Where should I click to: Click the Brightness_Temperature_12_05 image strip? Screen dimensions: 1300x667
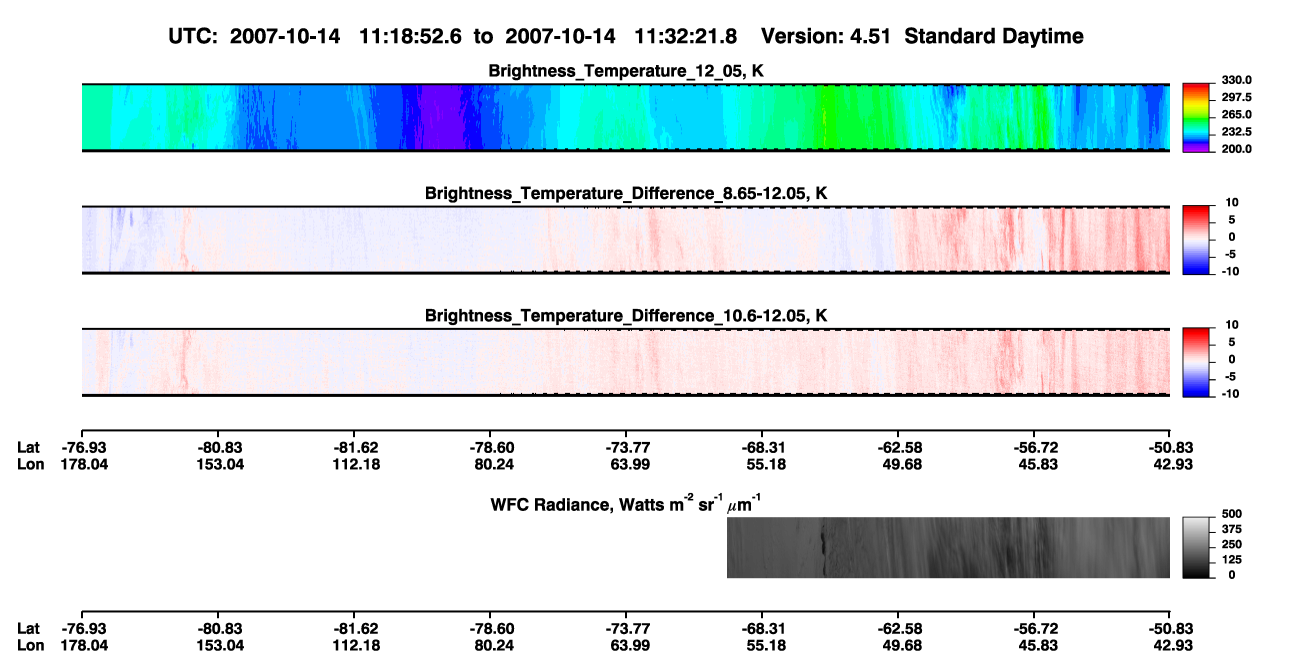[x=625, y=117]
